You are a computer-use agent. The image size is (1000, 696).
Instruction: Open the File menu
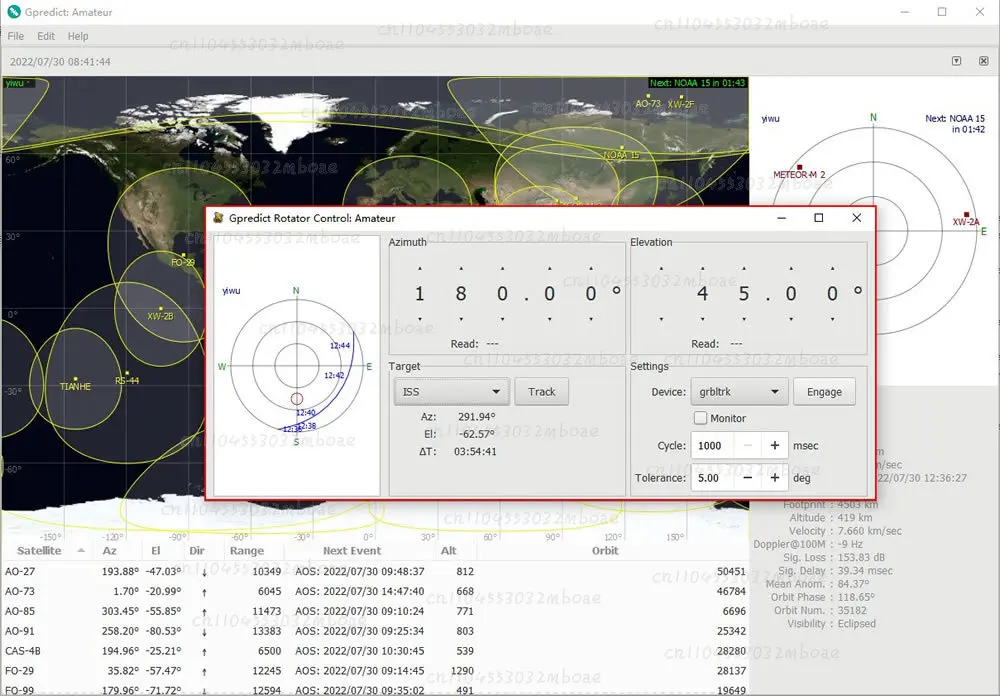pyautogui.click(x=16, y=36)
